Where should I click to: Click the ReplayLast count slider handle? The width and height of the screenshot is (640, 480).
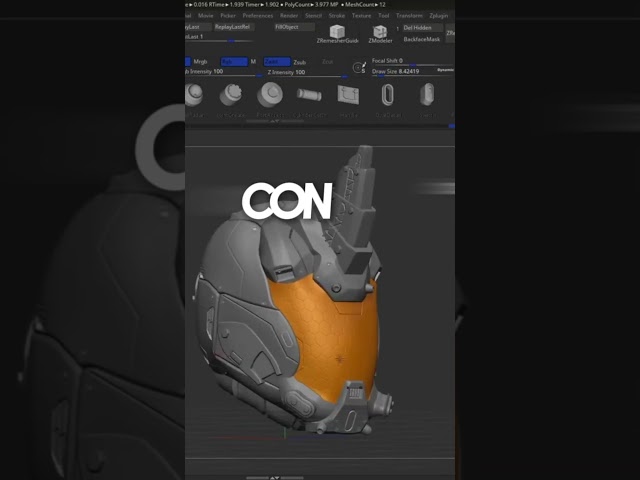pos(231,41)
